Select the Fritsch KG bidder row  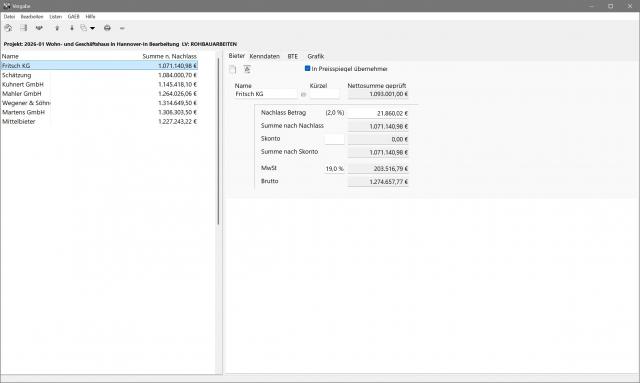(x=99, y=66)
